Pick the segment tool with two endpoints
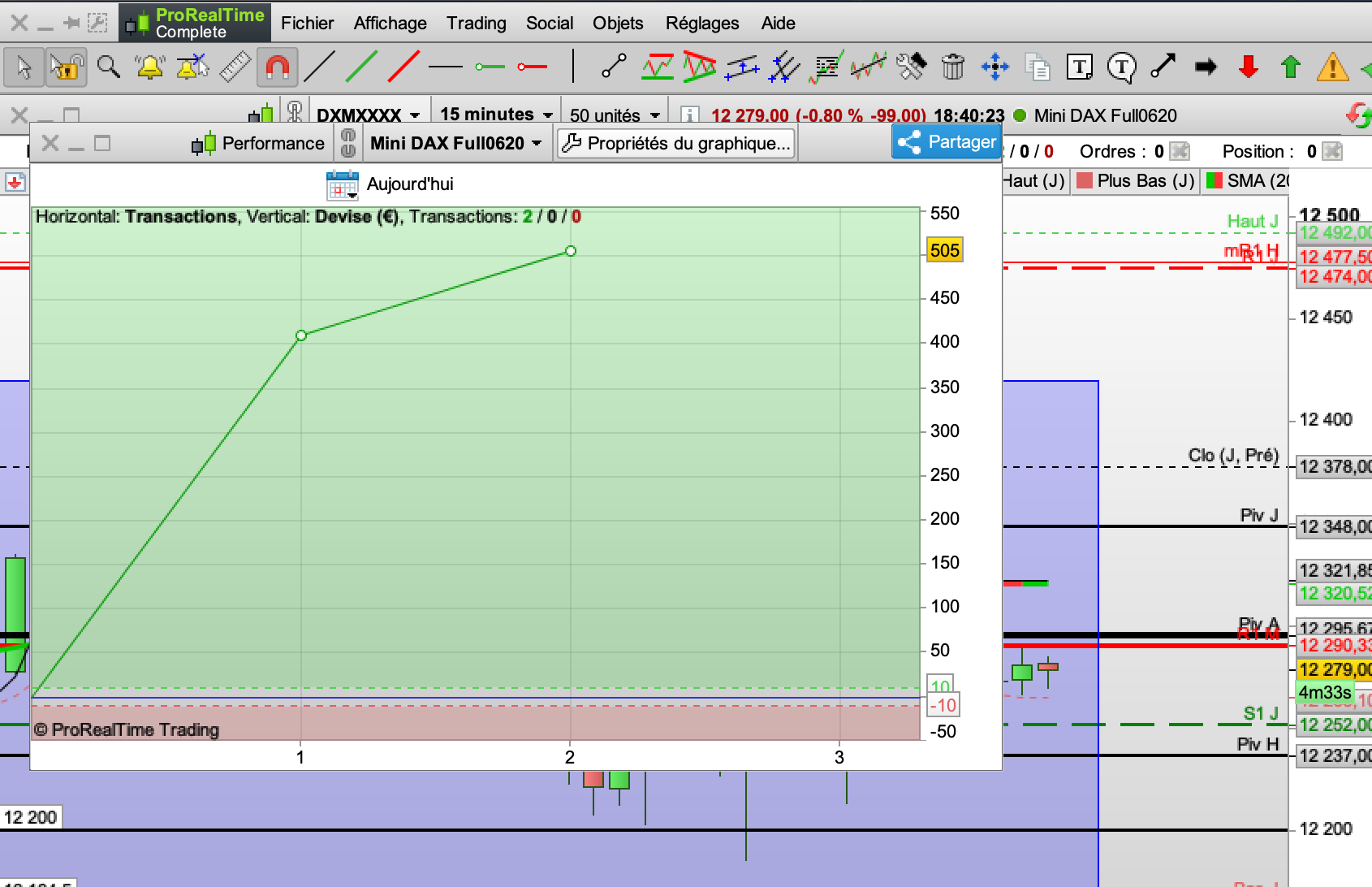 [614, 67]
